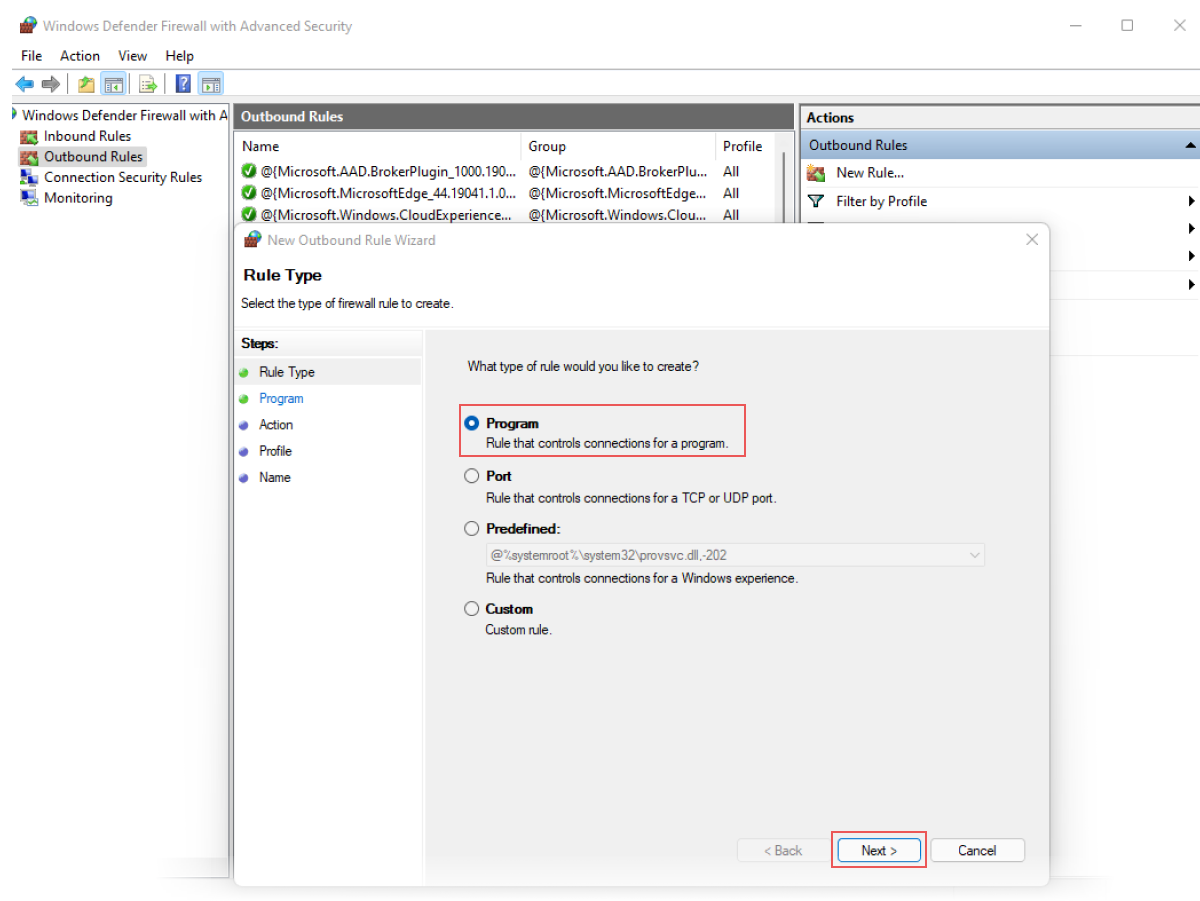Toggle the Show/Hide Console Tree toolbar icon
The image size is (1200, 901).
(114, 83)
